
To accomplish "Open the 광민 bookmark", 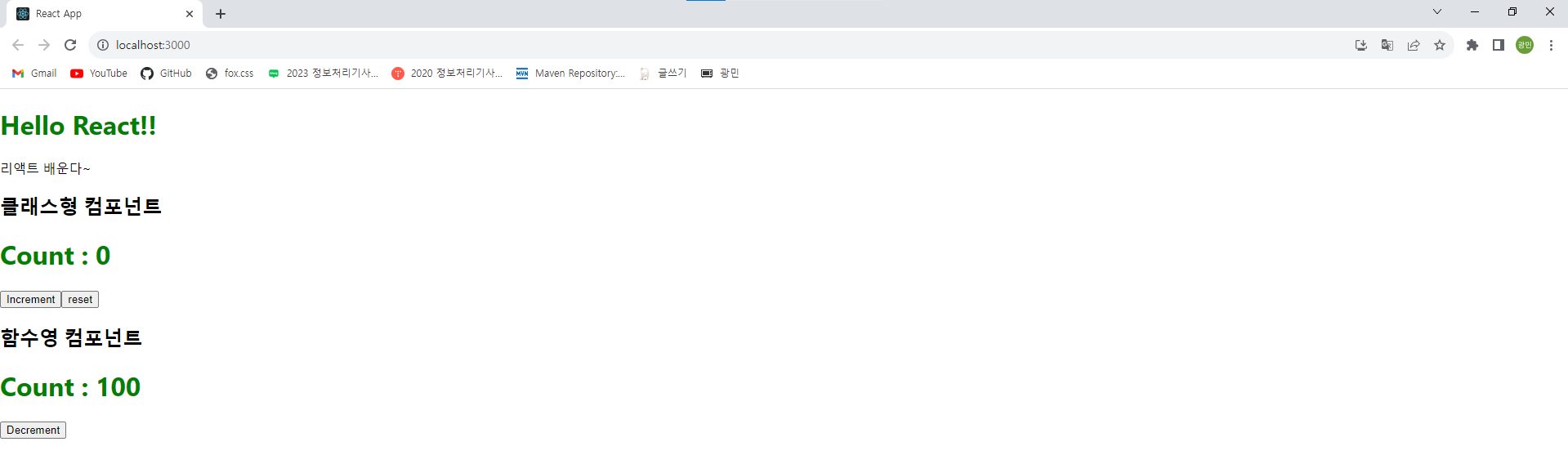I will click(x=720, y=74).
